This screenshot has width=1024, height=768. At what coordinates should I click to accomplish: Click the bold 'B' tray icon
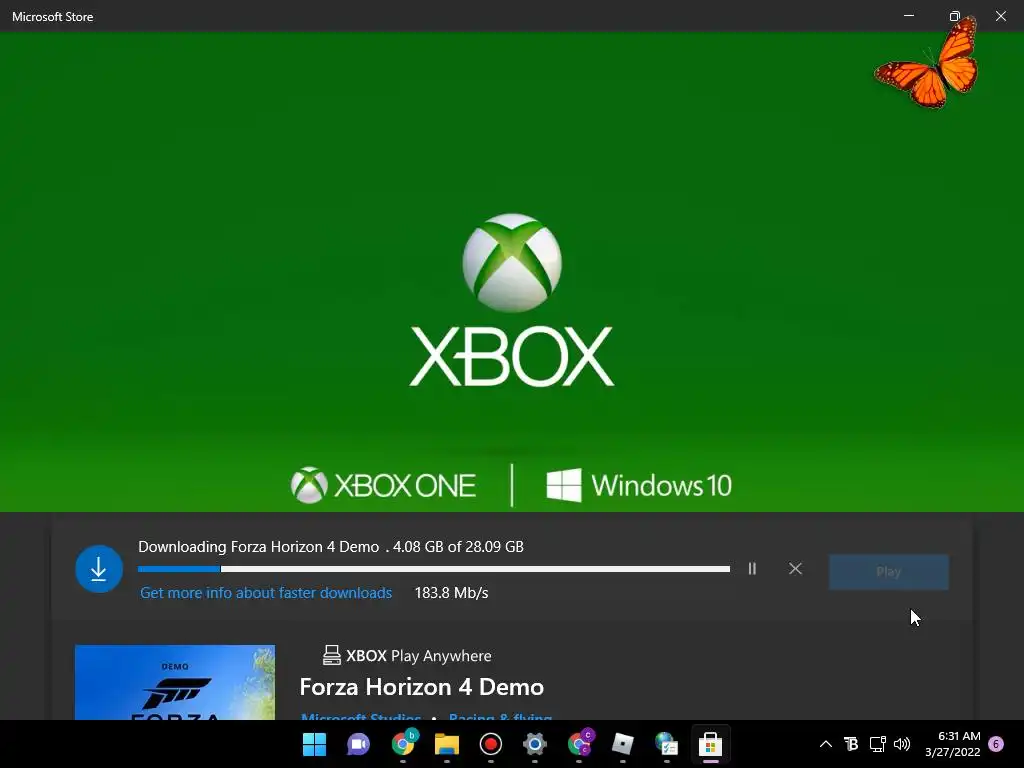pyautogui.click(x=851, y=744)
